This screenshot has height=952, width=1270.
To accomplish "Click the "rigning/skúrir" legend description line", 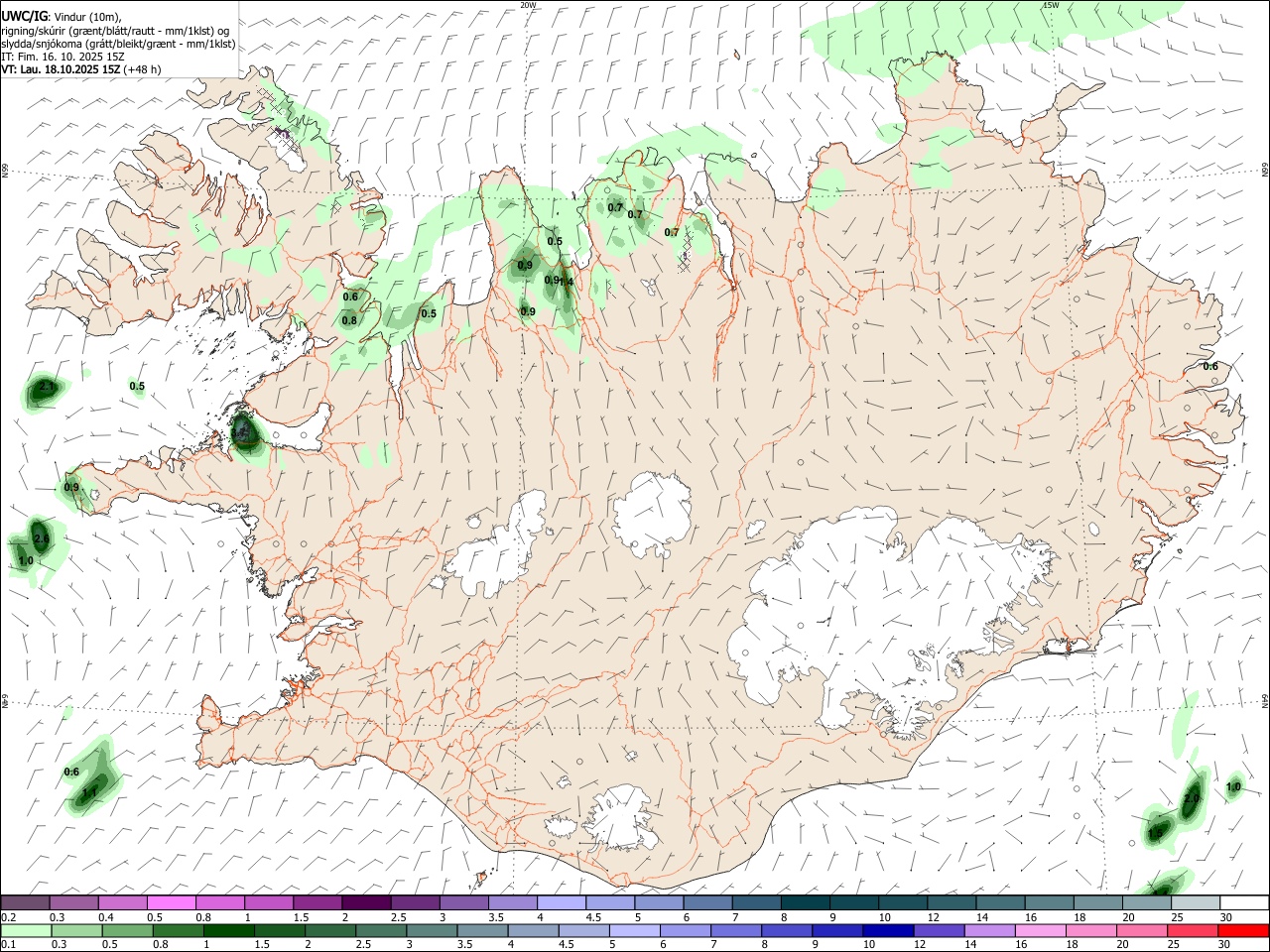I will point(115,31).
